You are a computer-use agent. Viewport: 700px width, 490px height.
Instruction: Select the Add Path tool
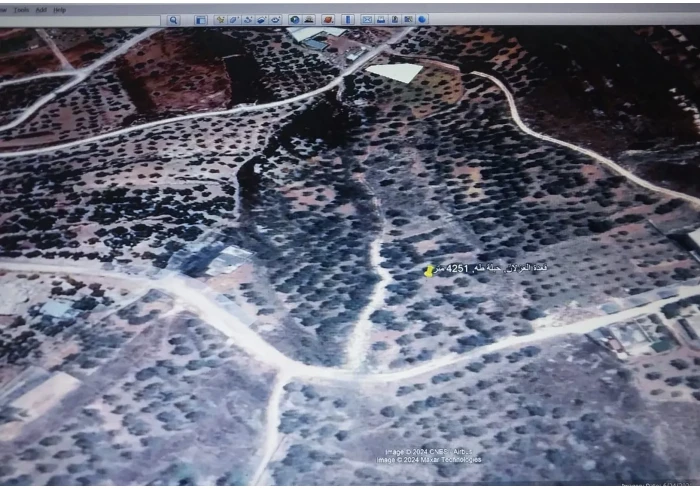pyautogui.click(x=247, y=20)
